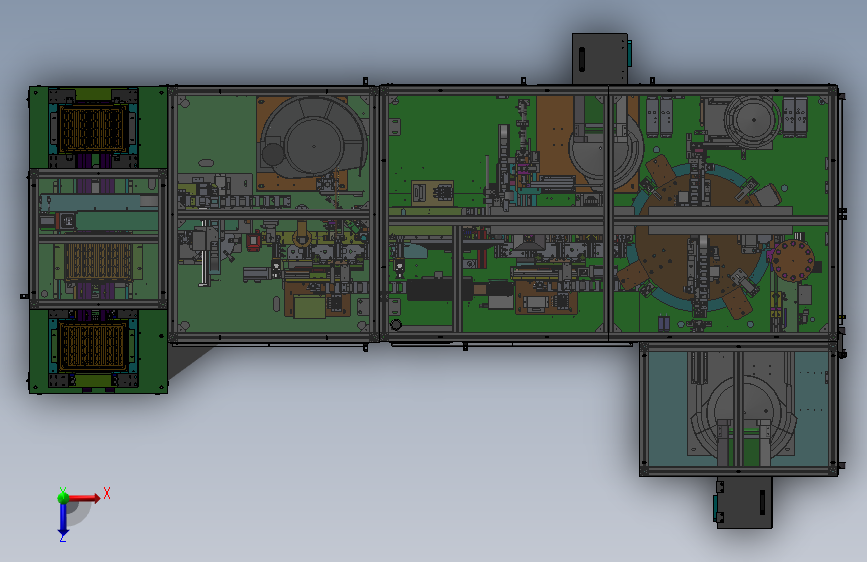This screenshot has width=867, height=562.
Task: Select the dark control cabinet below the teal enclosure
Action: [744, 502]
